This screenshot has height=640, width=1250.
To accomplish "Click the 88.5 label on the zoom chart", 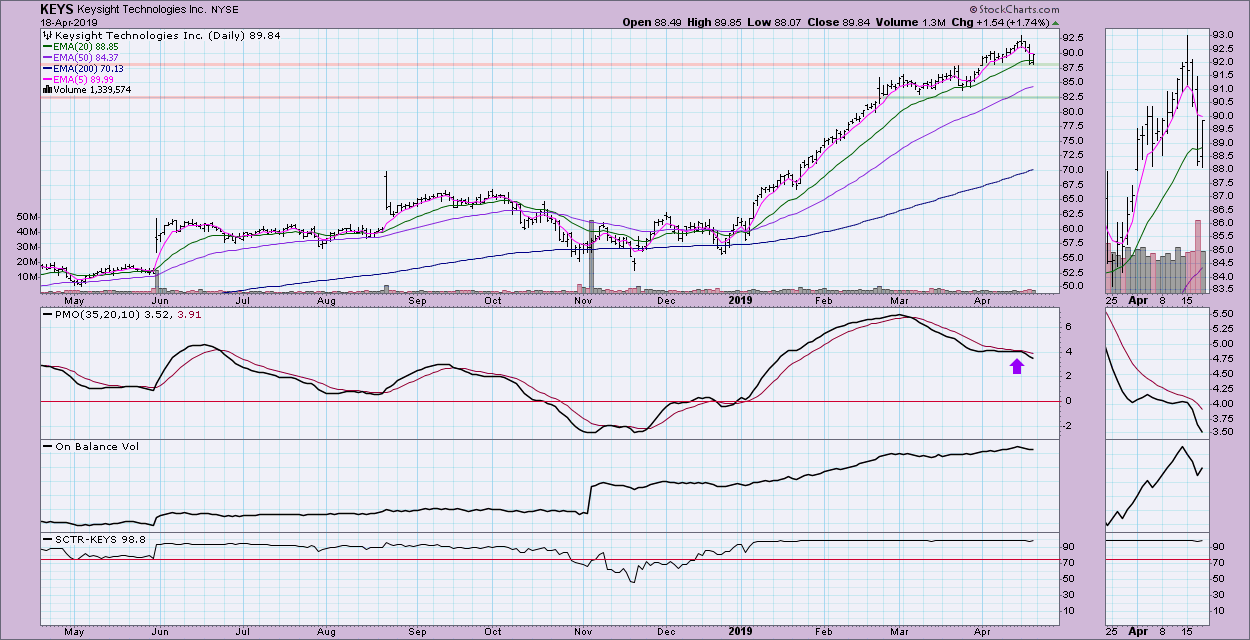I will tap(1223, 155).
